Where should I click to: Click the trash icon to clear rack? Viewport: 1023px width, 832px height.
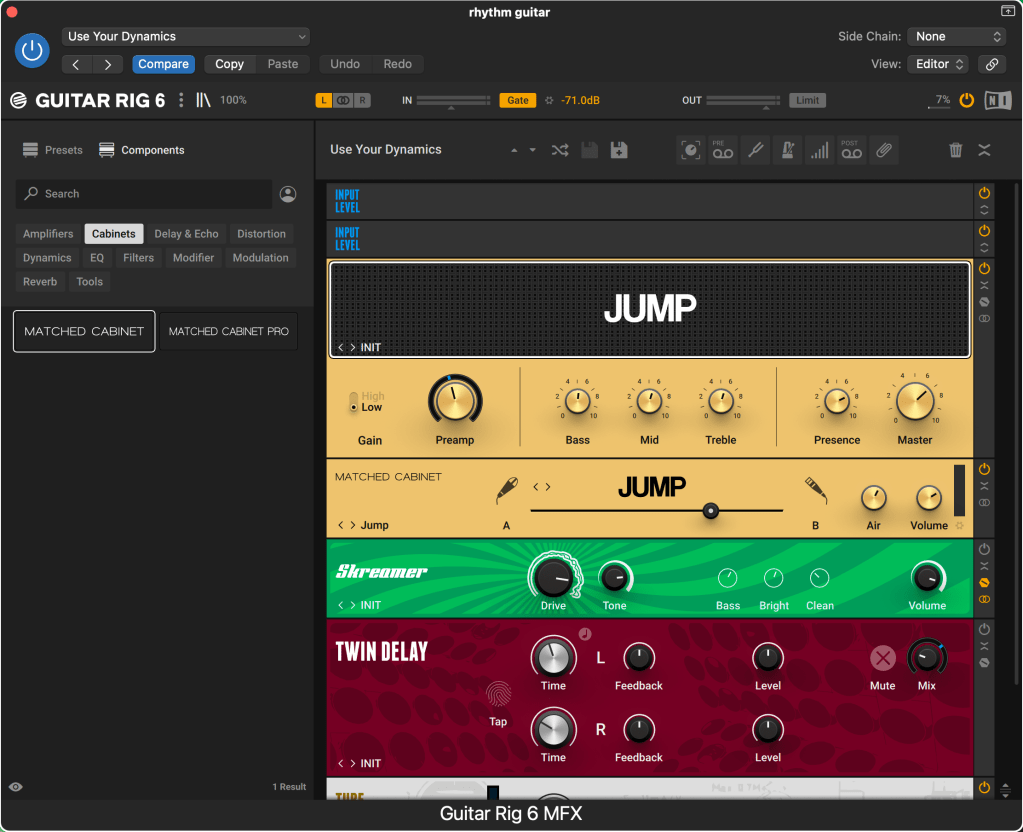pyautogui.click(x=956, y=150)
